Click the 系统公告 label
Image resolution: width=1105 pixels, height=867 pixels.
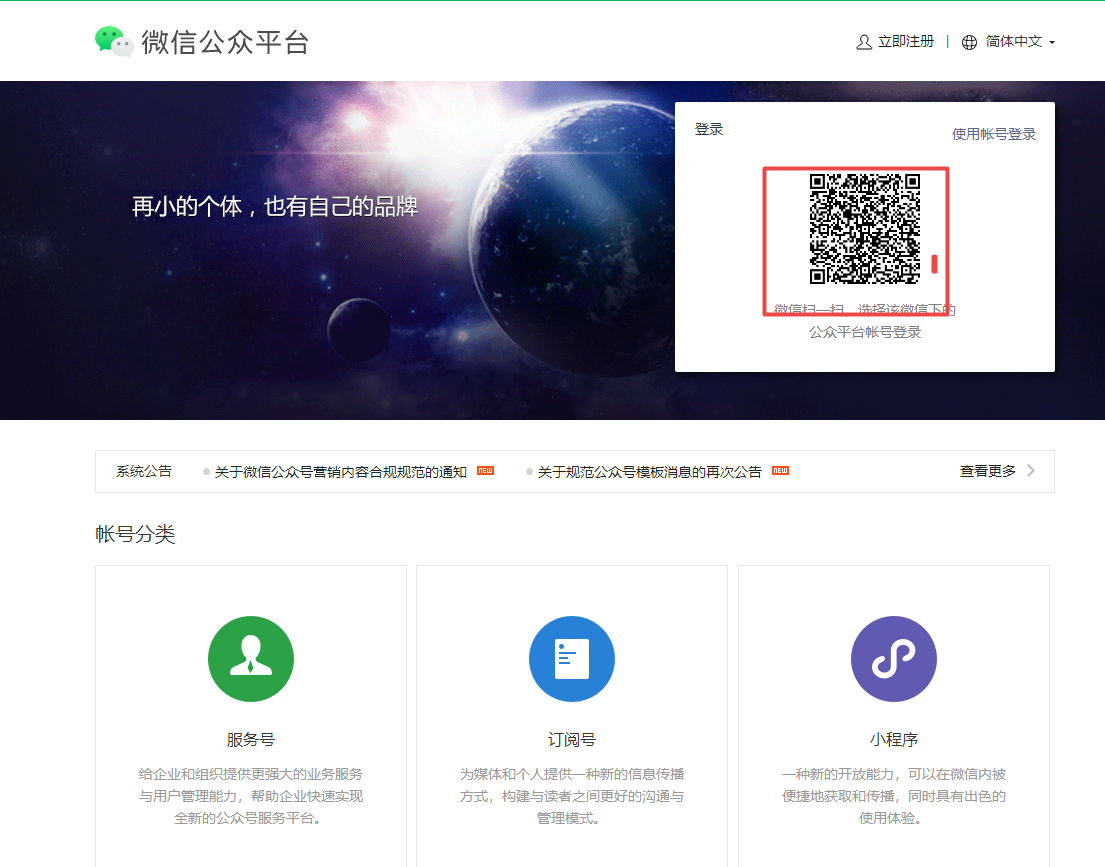[144, 471]
